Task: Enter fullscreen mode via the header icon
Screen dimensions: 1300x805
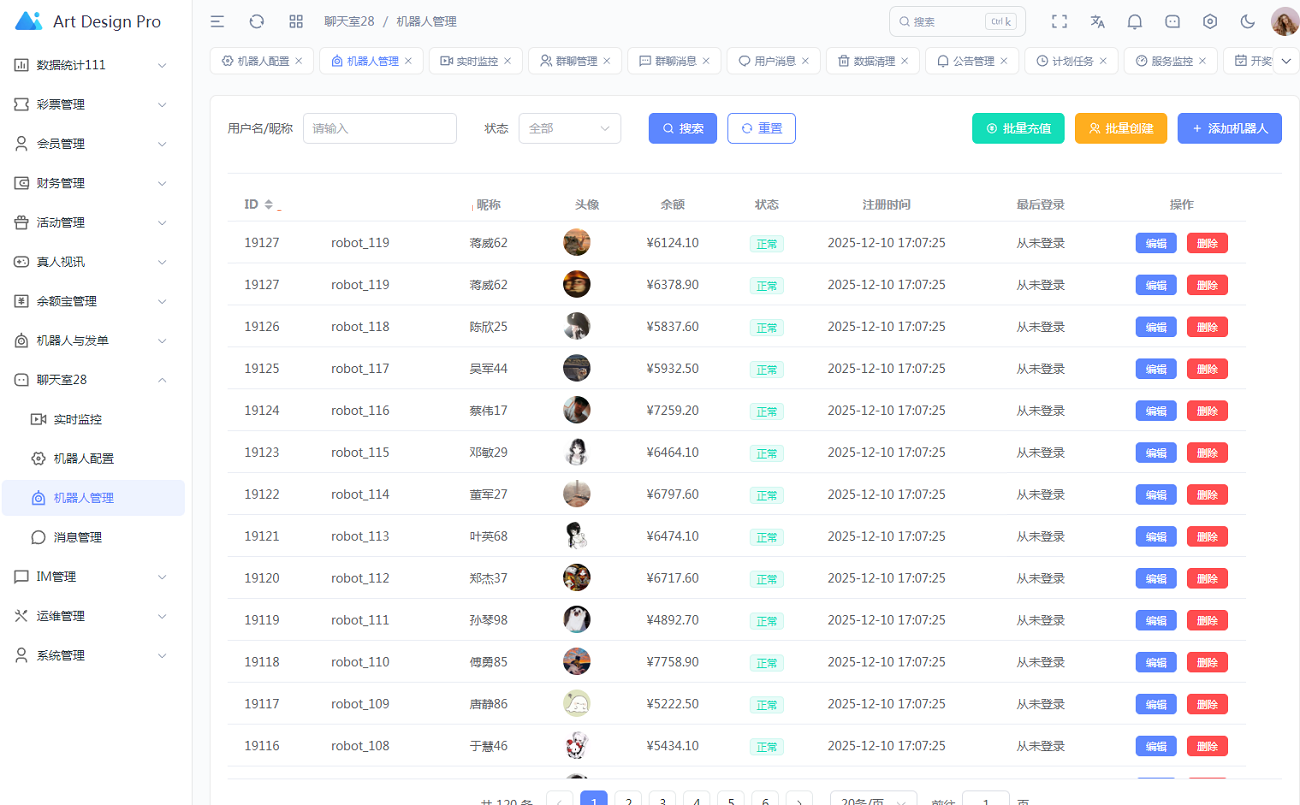Action: [x=1059, y=21]
